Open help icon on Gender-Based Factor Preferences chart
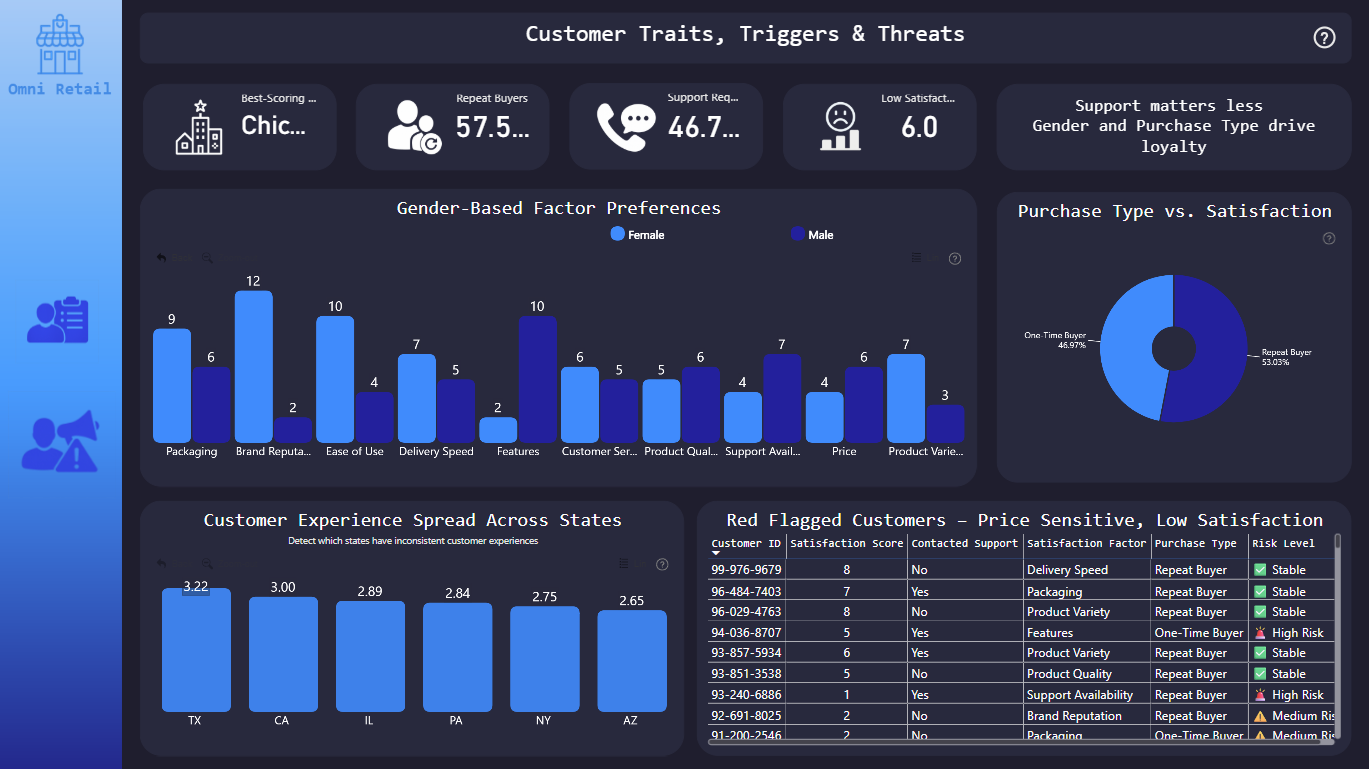1369x769 pixels. pyautogui.click(x=955, y=258)
